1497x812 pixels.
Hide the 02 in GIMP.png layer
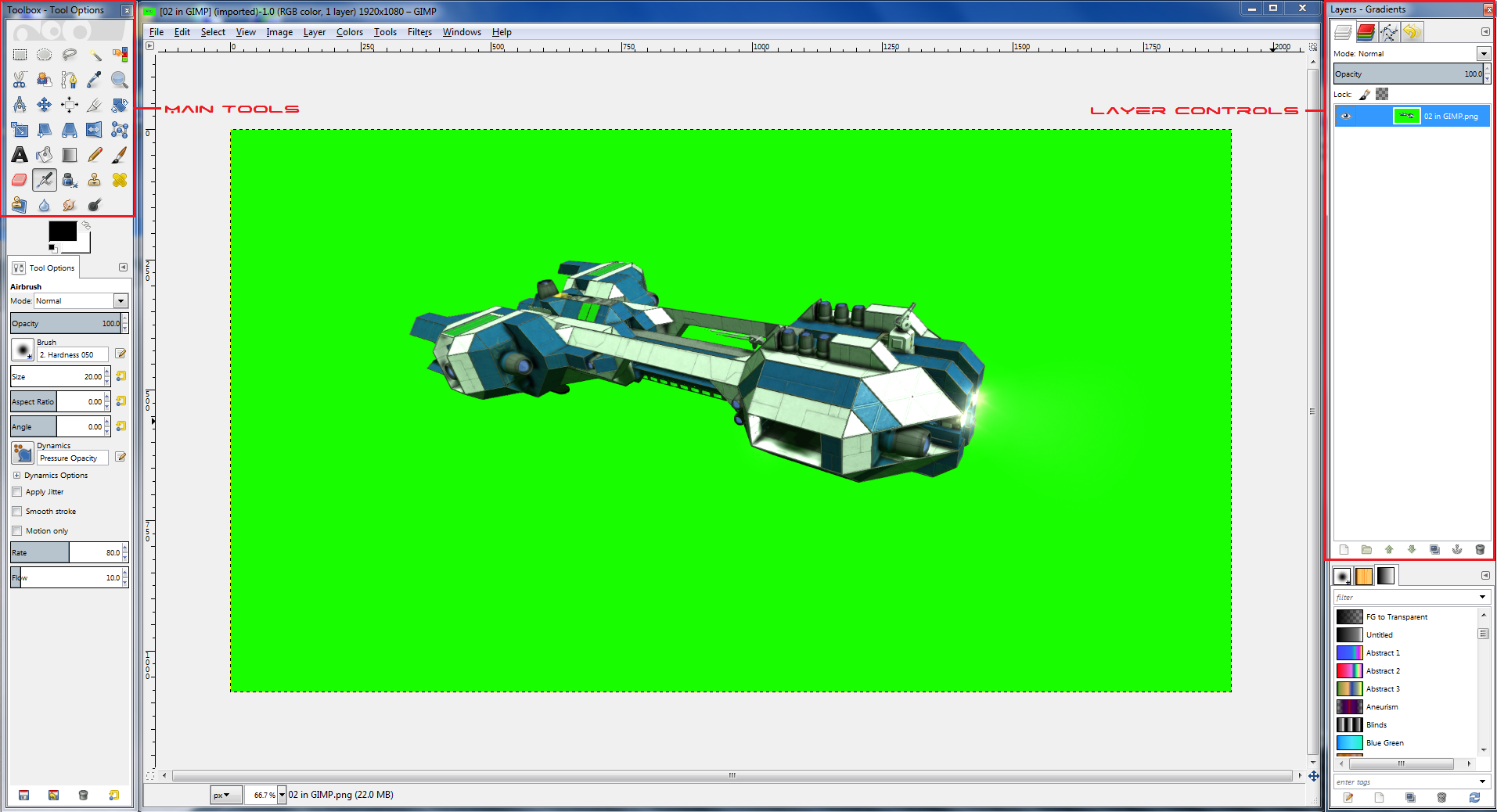click(1346, 116)
